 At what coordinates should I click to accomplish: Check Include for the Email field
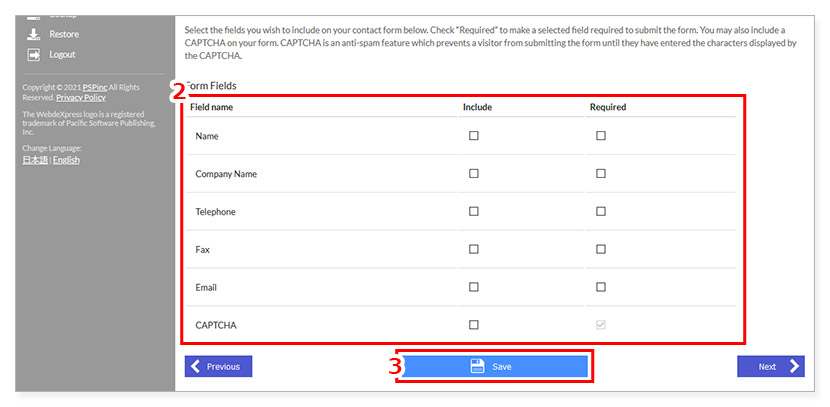[474, 287]
